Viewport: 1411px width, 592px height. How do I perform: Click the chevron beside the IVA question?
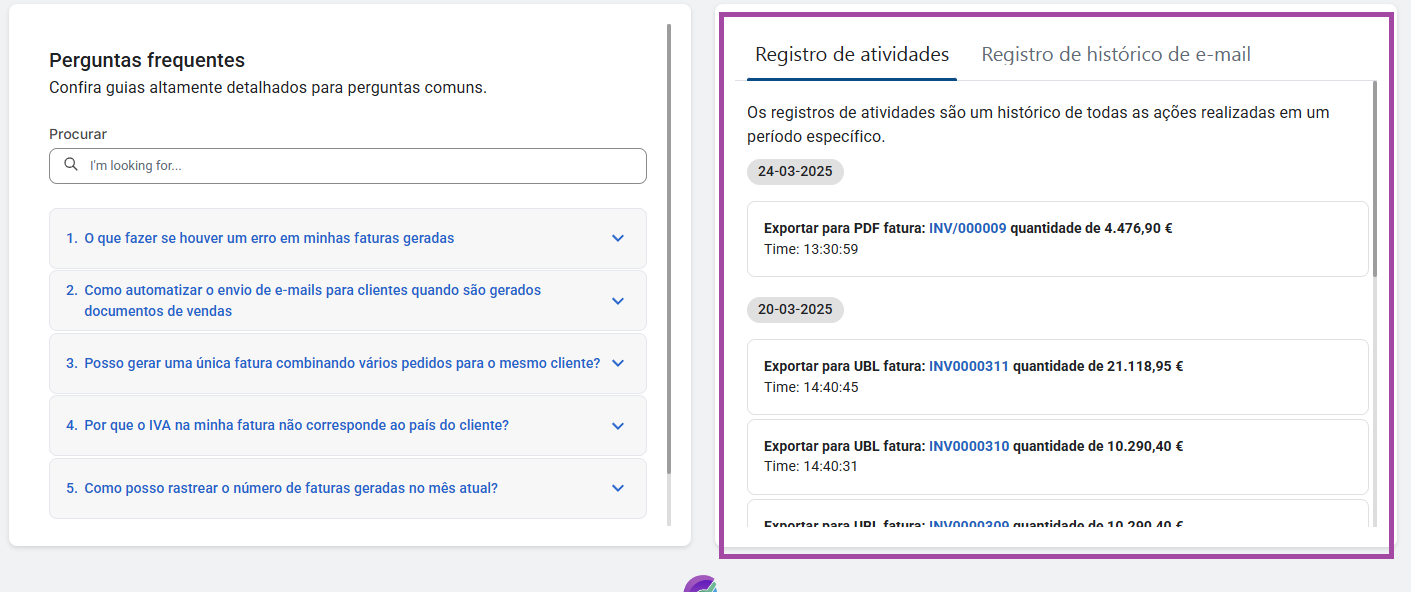[x=617, y=426]
